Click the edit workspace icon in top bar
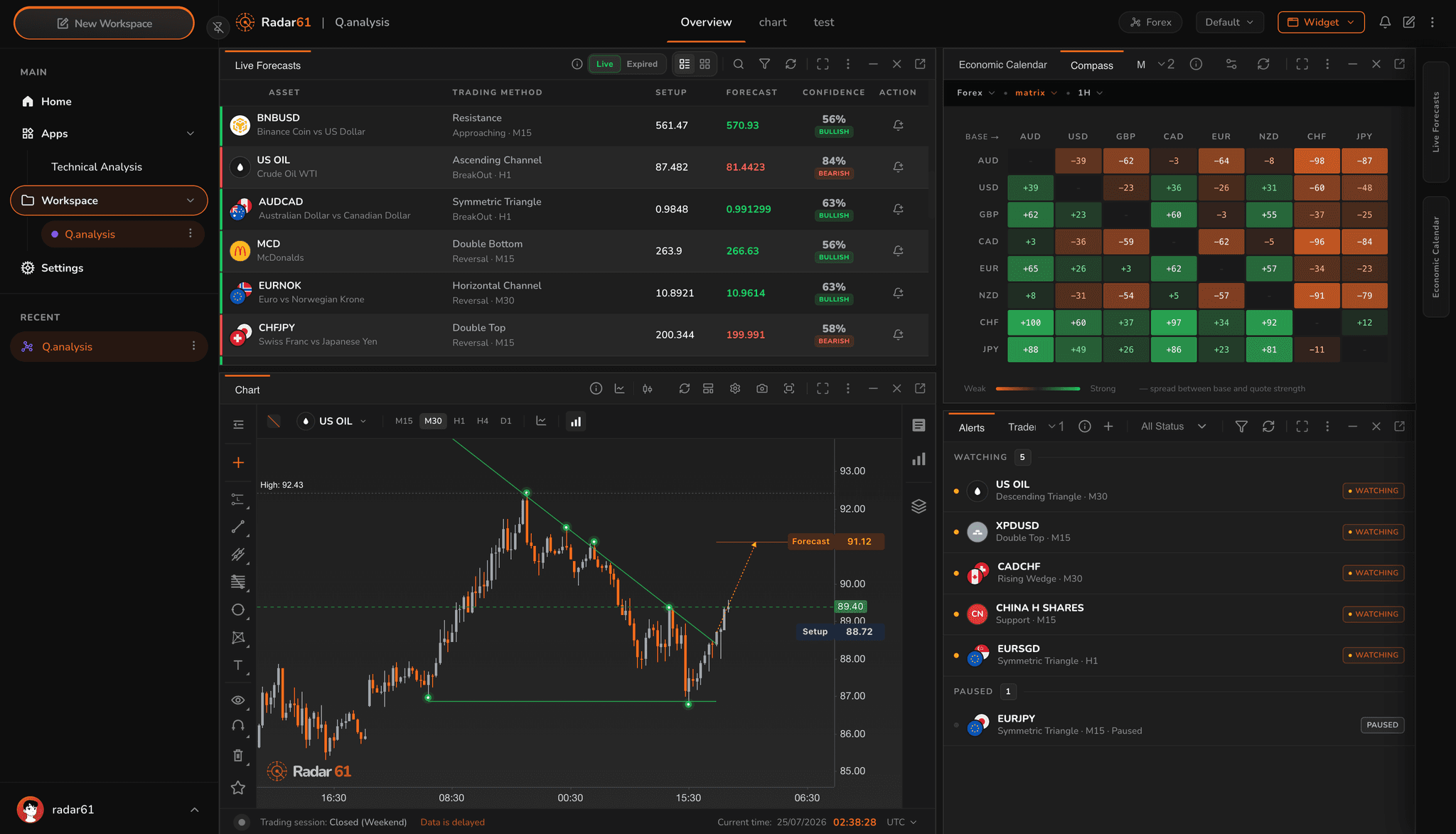This screenshot has height=834, width=1456. [1408, 22]
